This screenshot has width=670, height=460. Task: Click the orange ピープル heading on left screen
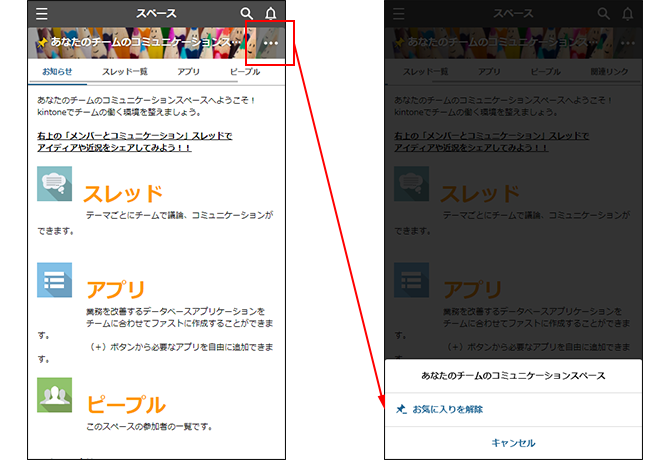coord(125,405)
